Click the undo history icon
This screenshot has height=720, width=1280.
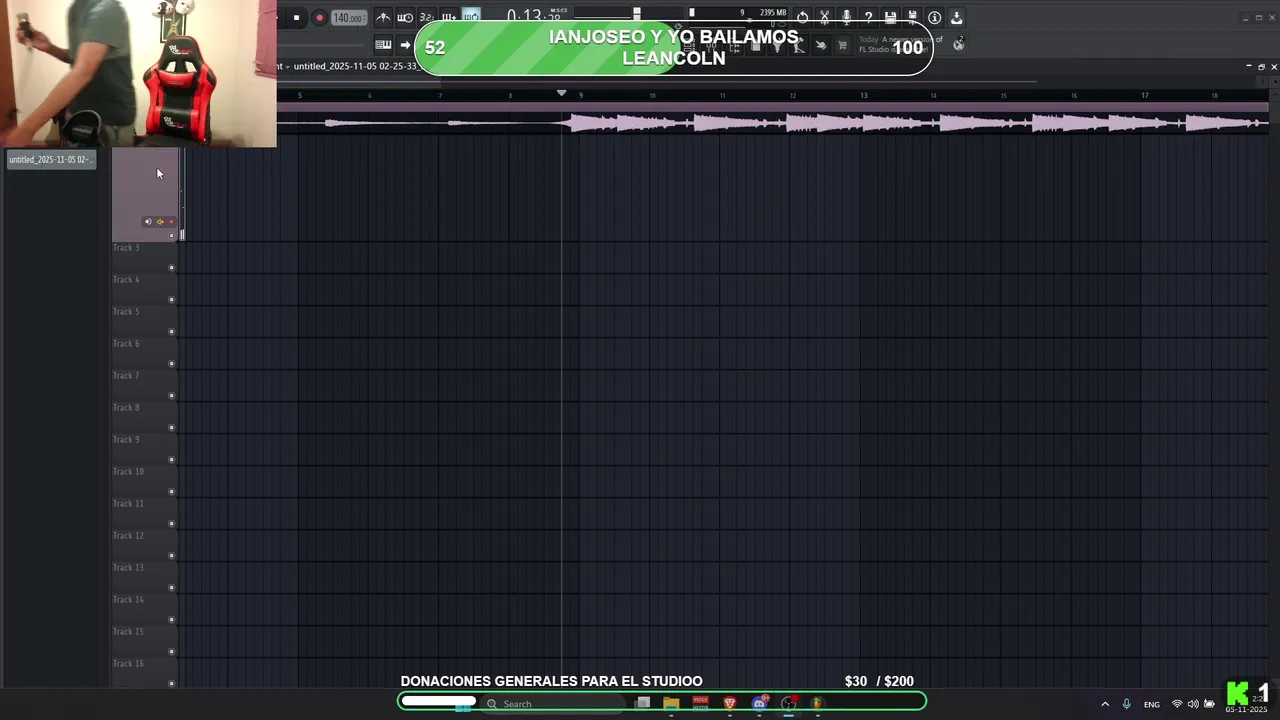point(802,18)
